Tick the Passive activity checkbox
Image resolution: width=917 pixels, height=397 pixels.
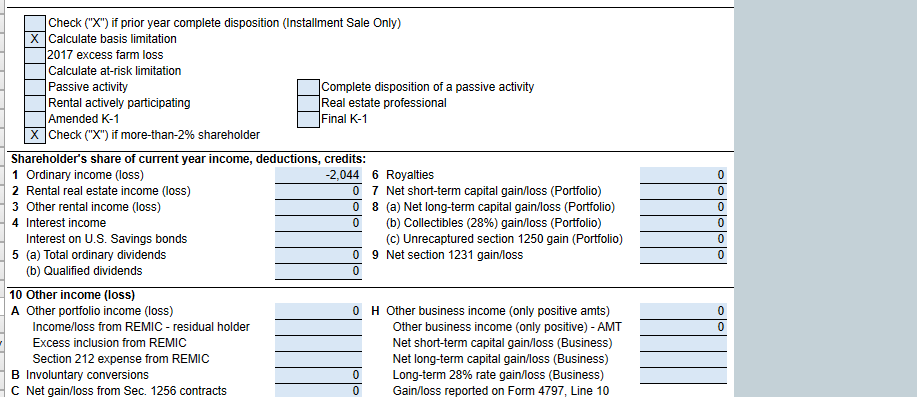[35, 87]
